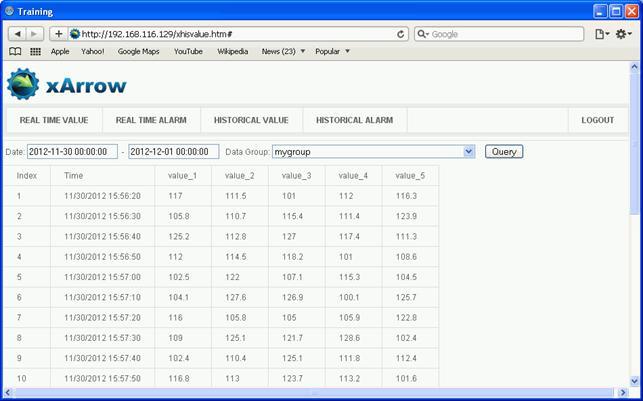Click the start date field 2012-11-30

click(72, 152)
